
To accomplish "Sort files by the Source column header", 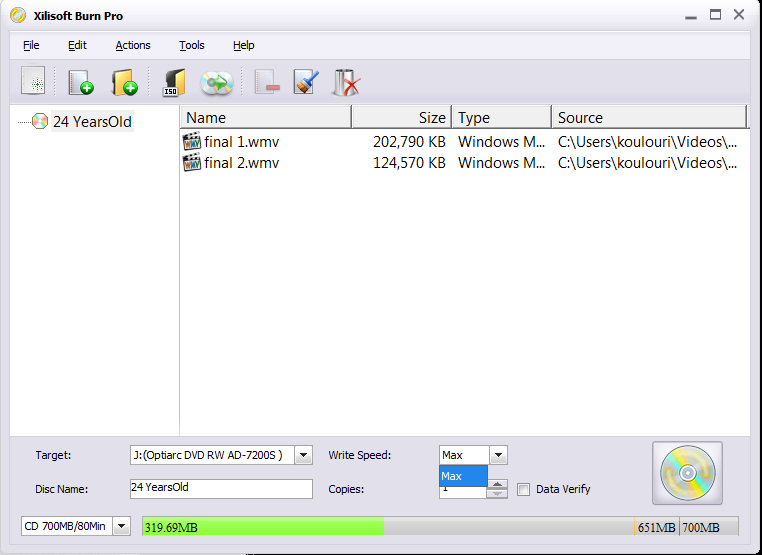I will (x=649, y=118).
